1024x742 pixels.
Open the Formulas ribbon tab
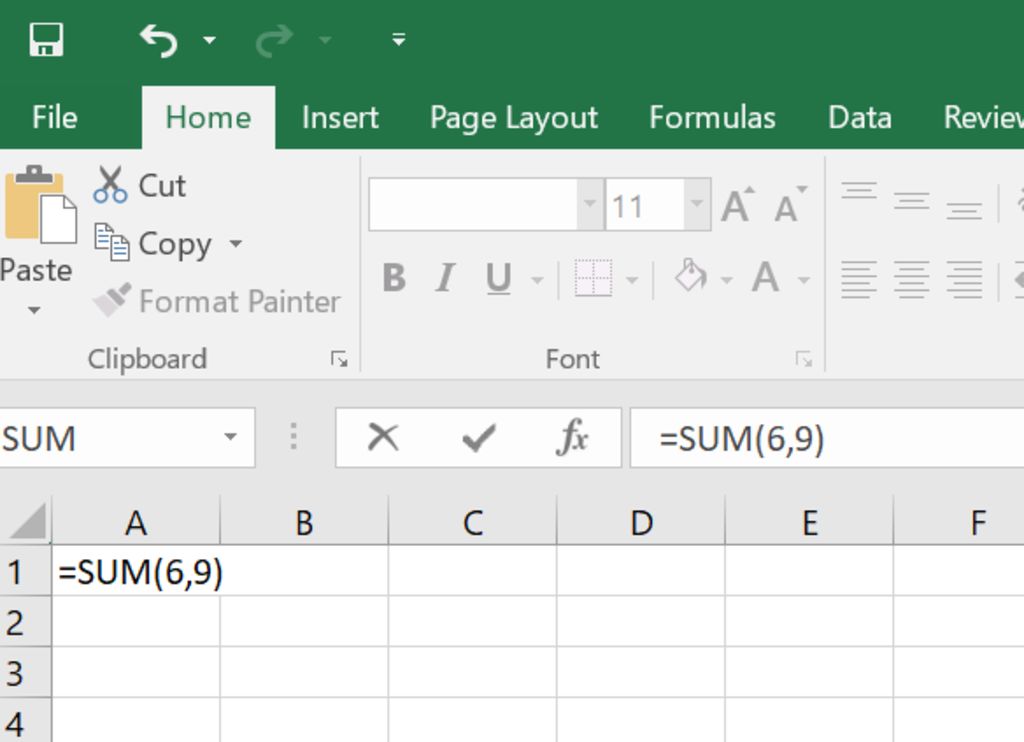tap(712, 118)
